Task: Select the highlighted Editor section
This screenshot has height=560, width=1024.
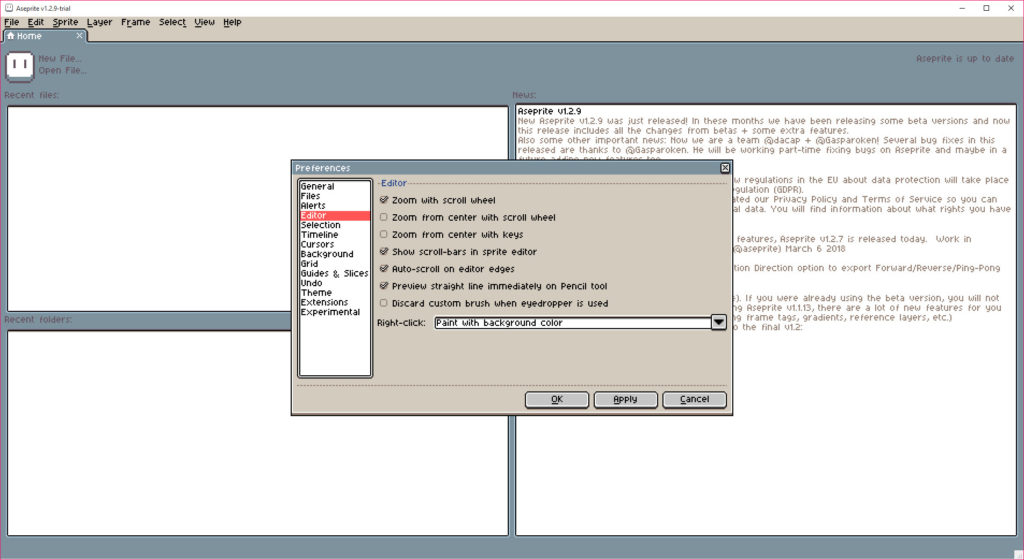Action: coord(334,215)
